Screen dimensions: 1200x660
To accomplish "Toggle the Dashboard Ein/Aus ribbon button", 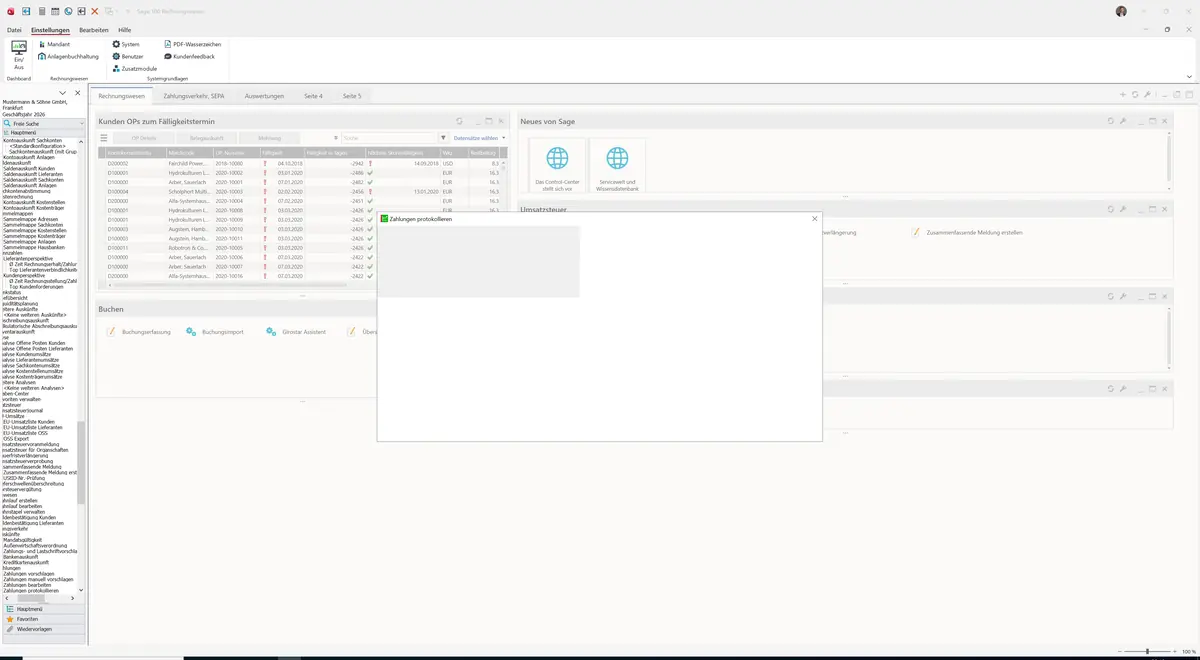I will pyautogui.click(x=19, y=55).
